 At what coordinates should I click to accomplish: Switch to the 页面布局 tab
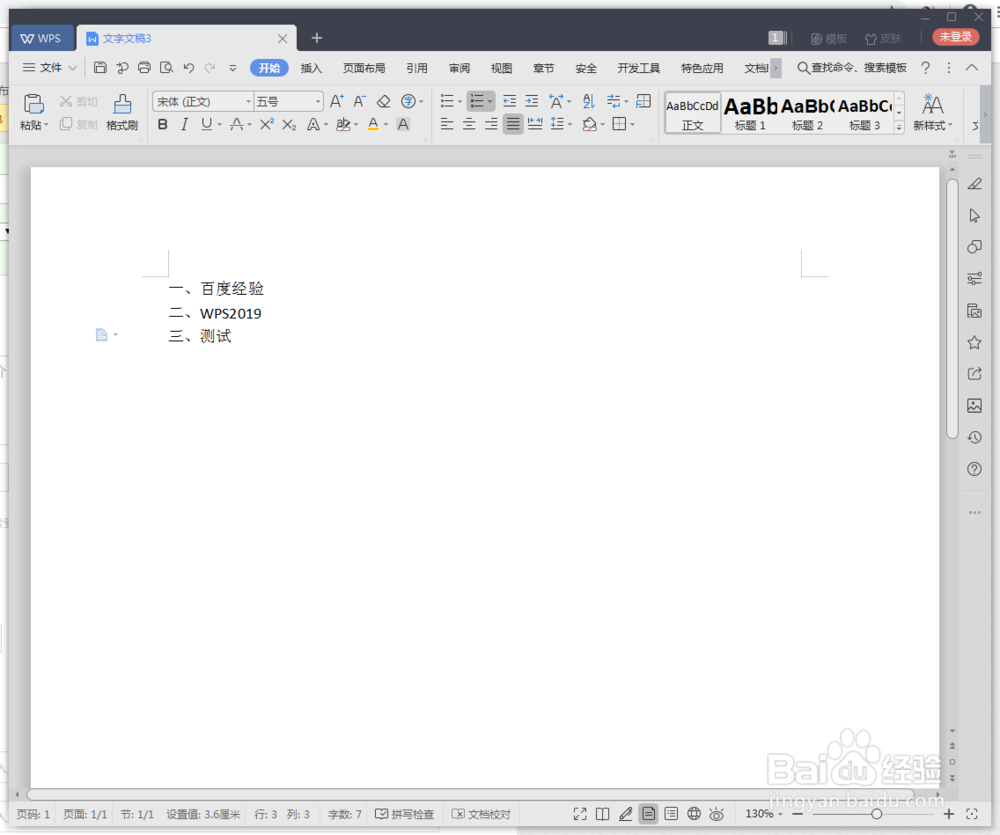pos(364,68)
